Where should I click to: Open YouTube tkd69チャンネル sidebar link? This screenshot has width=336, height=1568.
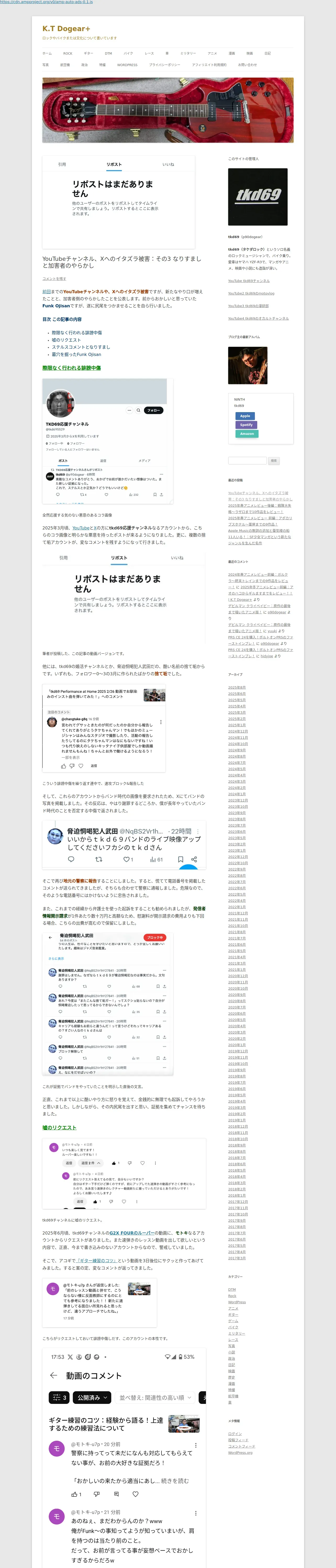click(249, 281)
